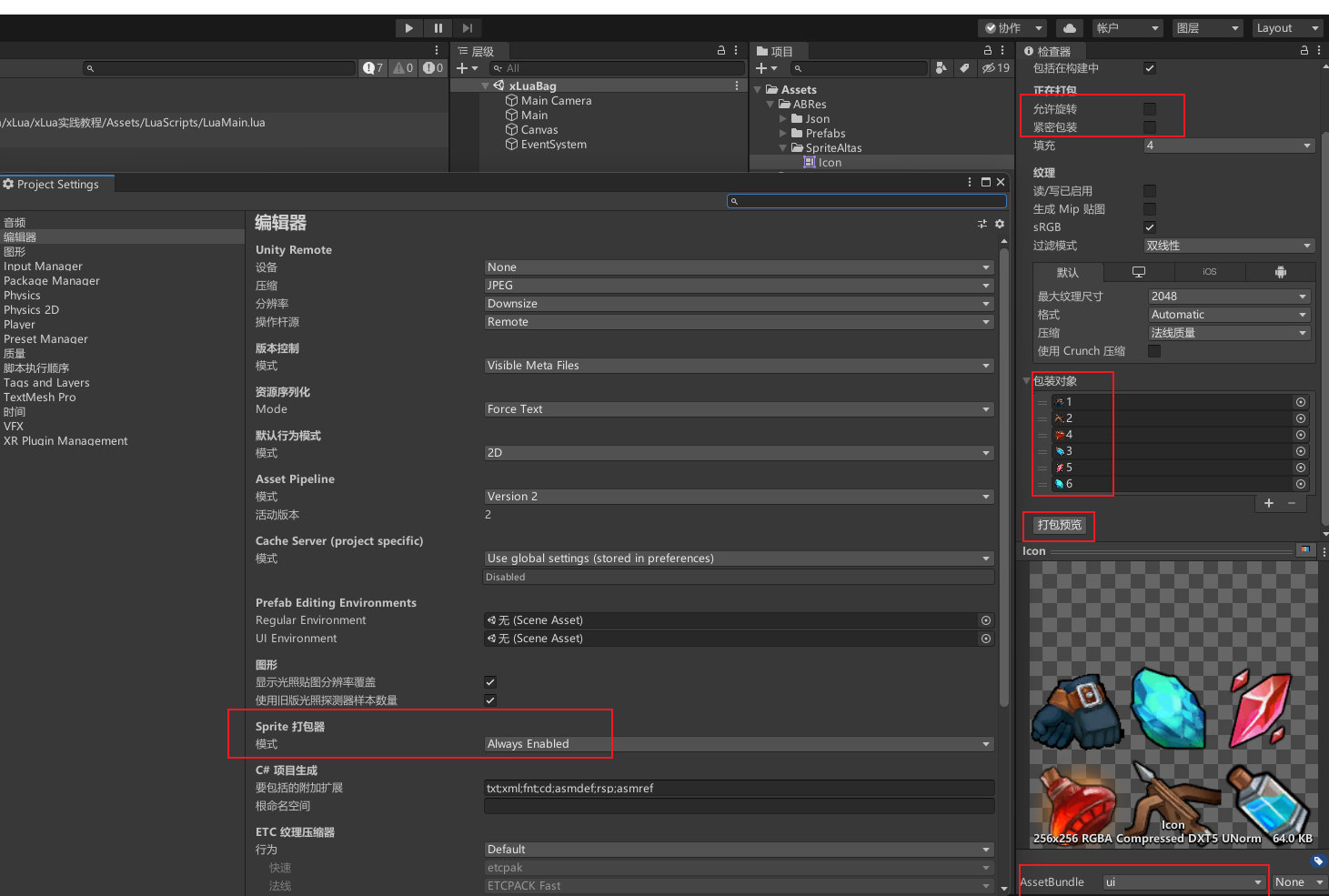Open the Layout dropdown menu
The height and width of the screenshot is (896, 1329).
pyautogui.click(x=1286, y=28)
